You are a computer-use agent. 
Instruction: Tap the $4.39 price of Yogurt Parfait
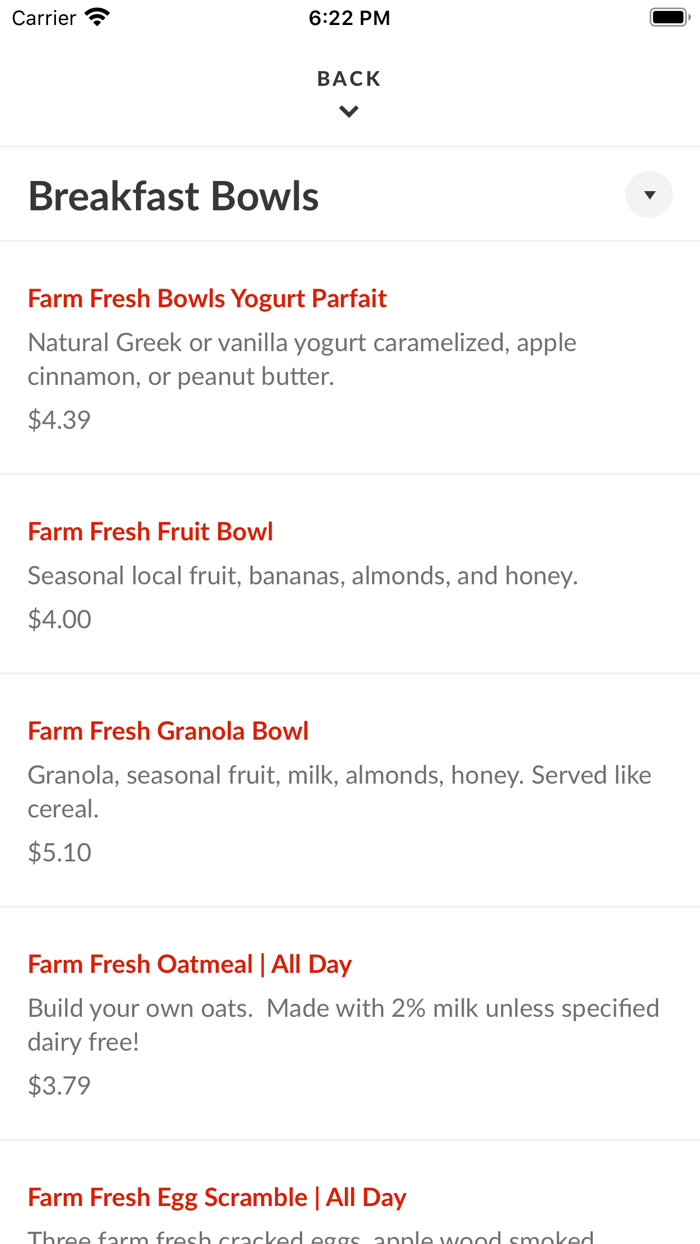click(x=59, y=419)
